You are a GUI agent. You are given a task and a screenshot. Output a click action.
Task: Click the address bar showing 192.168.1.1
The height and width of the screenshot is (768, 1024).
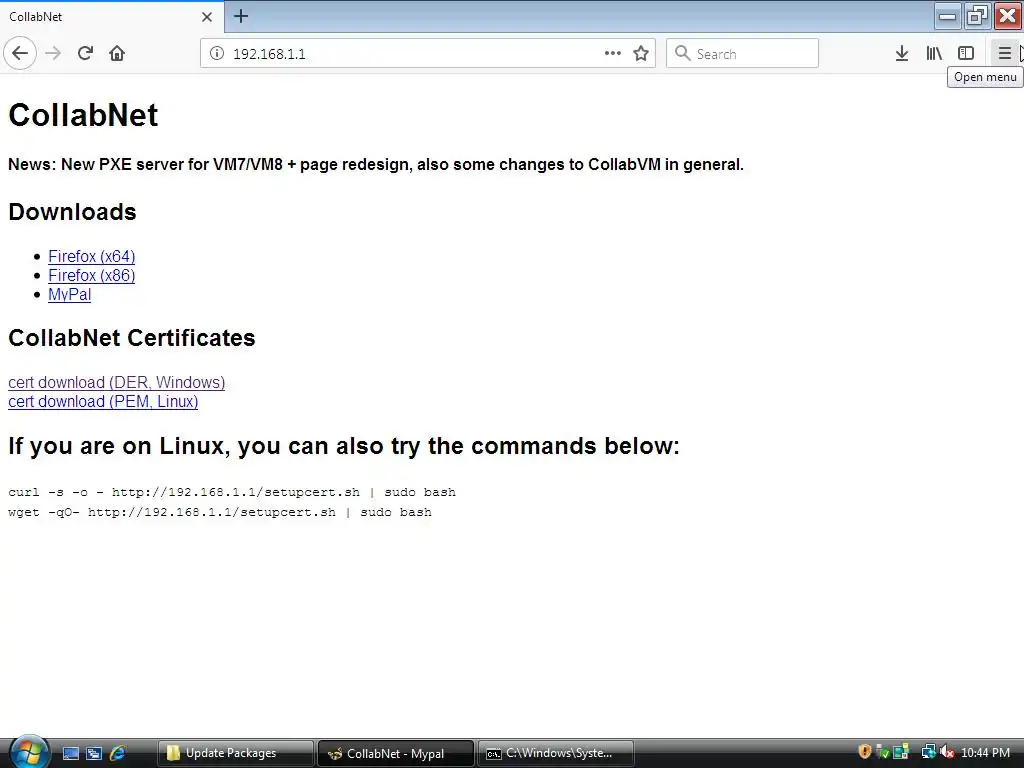[x=428, y=54]
